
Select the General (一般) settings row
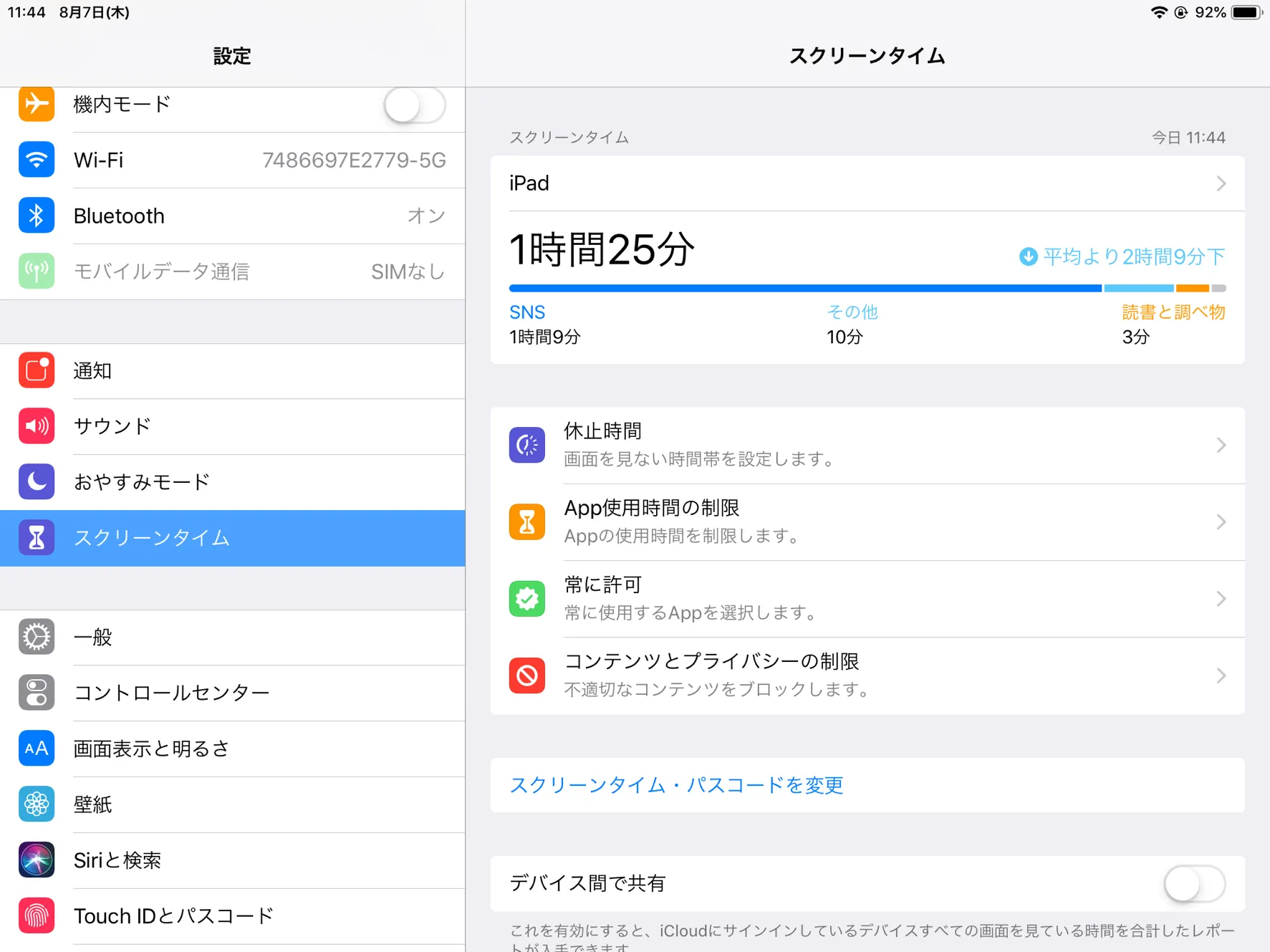click(233, 638)
